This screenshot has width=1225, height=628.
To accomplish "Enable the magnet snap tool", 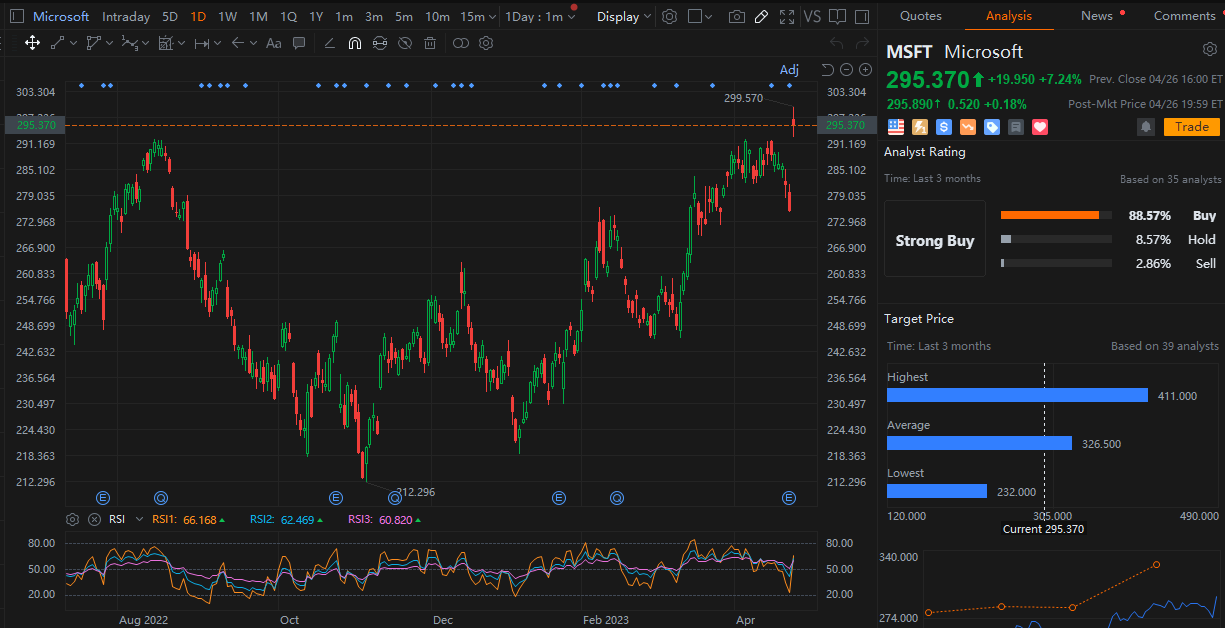I will pyautogui.click(x=355, y=43).
